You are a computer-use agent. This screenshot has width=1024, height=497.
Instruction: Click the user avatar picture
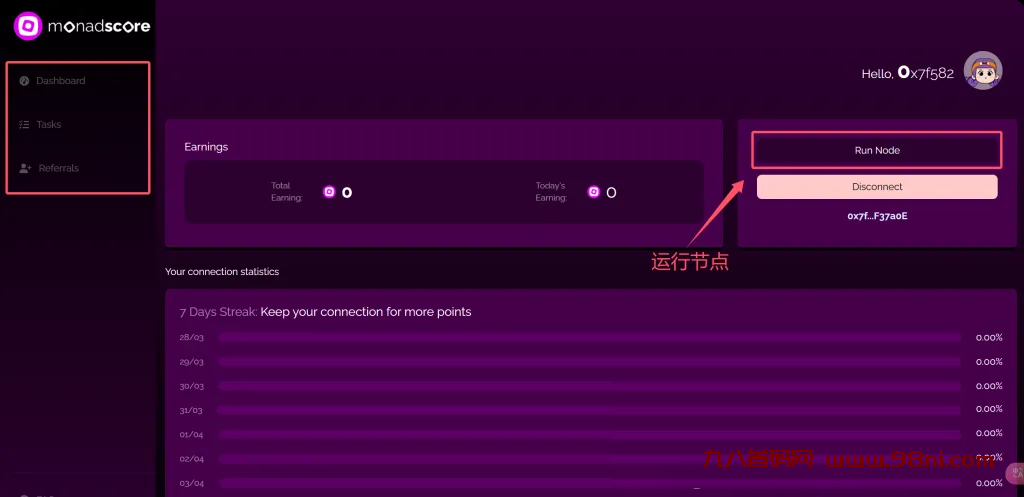[982, 71]
